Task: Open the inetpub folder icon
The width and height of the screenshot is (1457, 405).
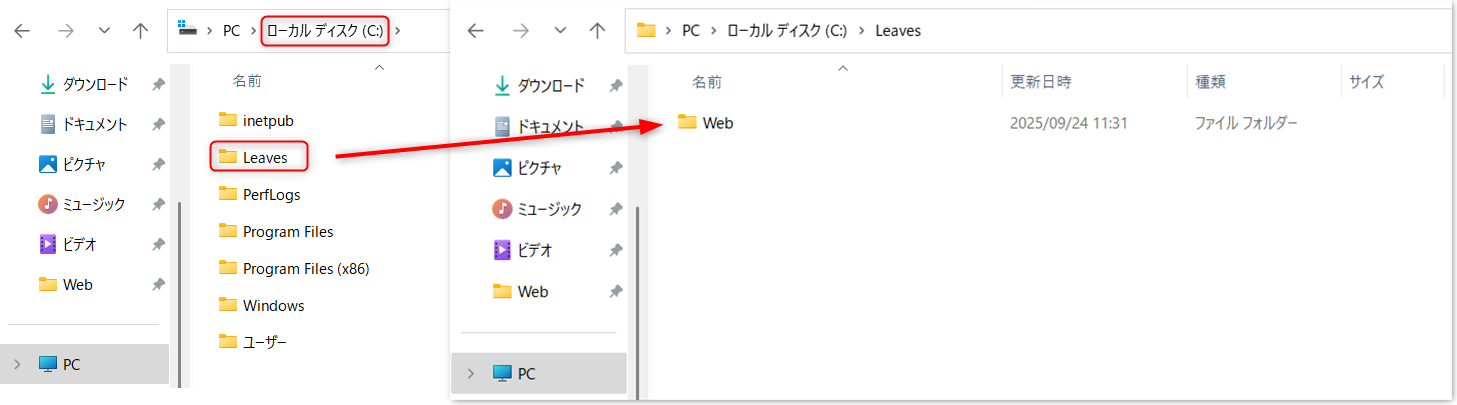Action: [x=227, y=120]
